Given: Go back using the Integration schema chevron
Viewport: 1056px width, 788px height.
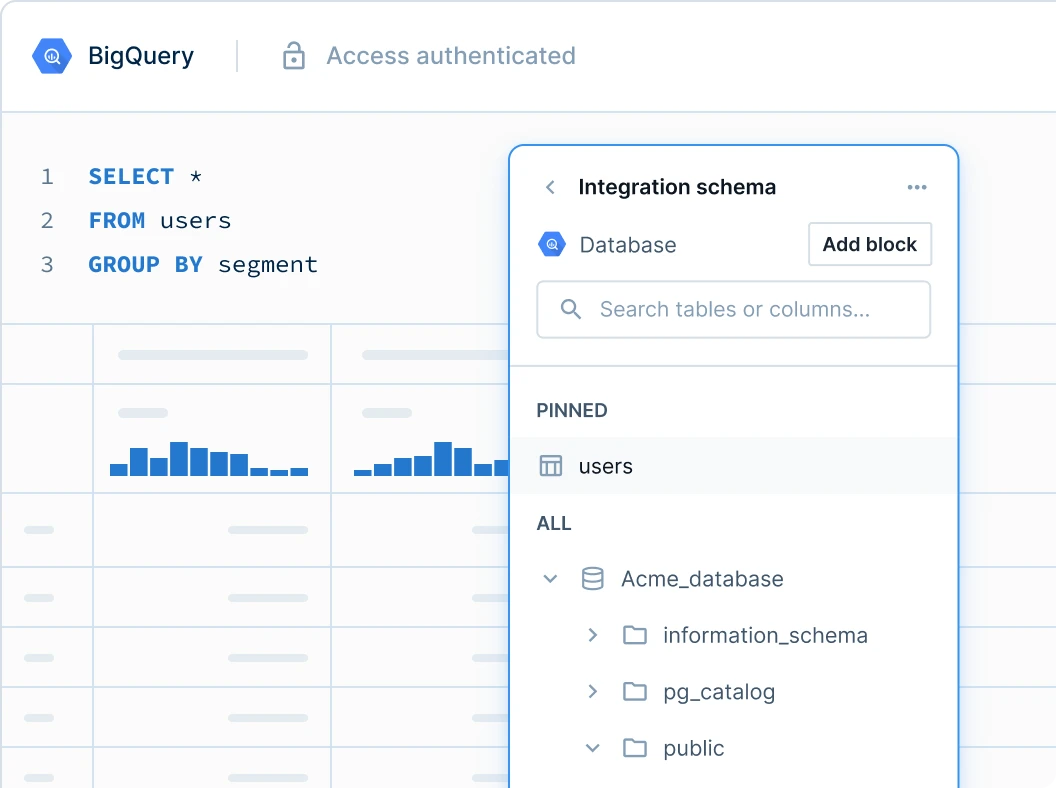Looking at the screenshot, I should pos(550,187).
